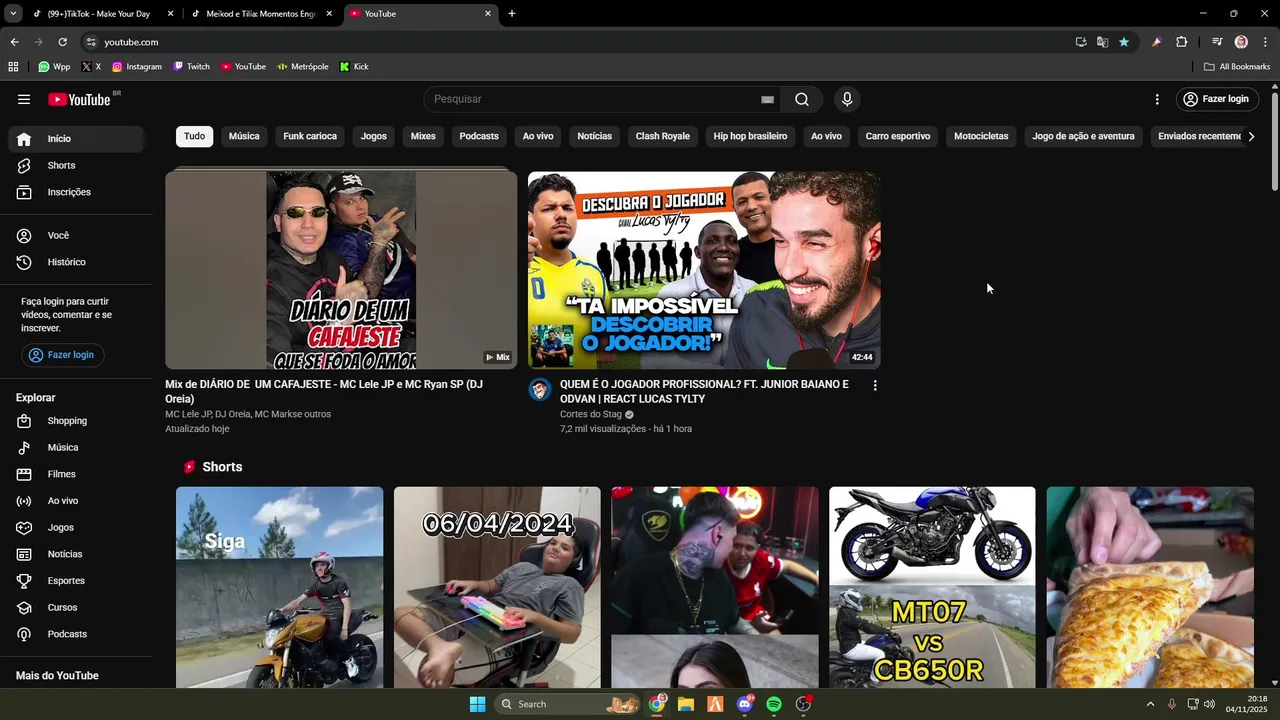Open Mix de Diário de um Cafajeste title
Viewport: 1280px width, 720px height.
pyautogui.click(x=324, y=391)
